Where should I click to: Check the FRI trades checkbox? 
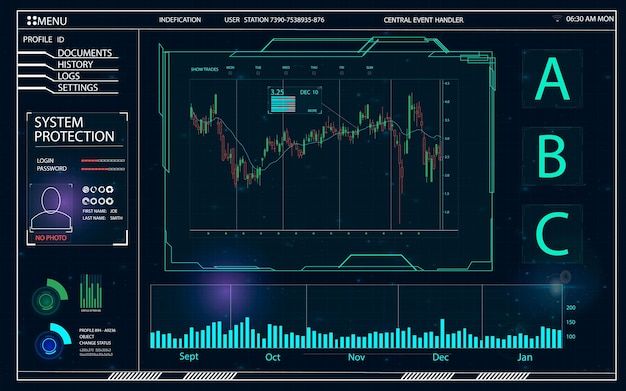[x=341, y=73]
